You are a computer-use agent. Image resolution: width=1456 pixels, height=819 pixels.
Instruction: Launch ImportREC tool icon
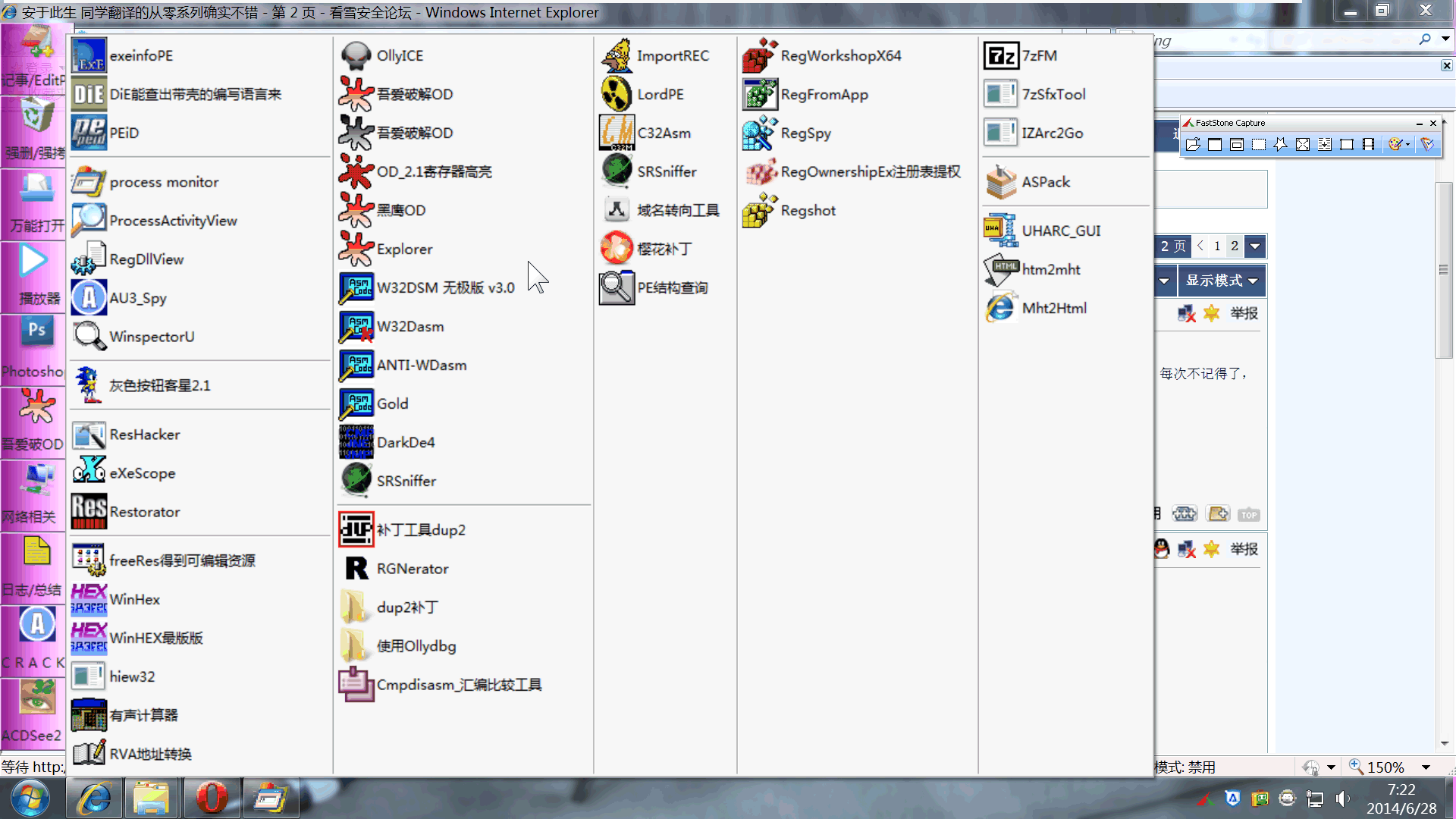tap(617, 55)
